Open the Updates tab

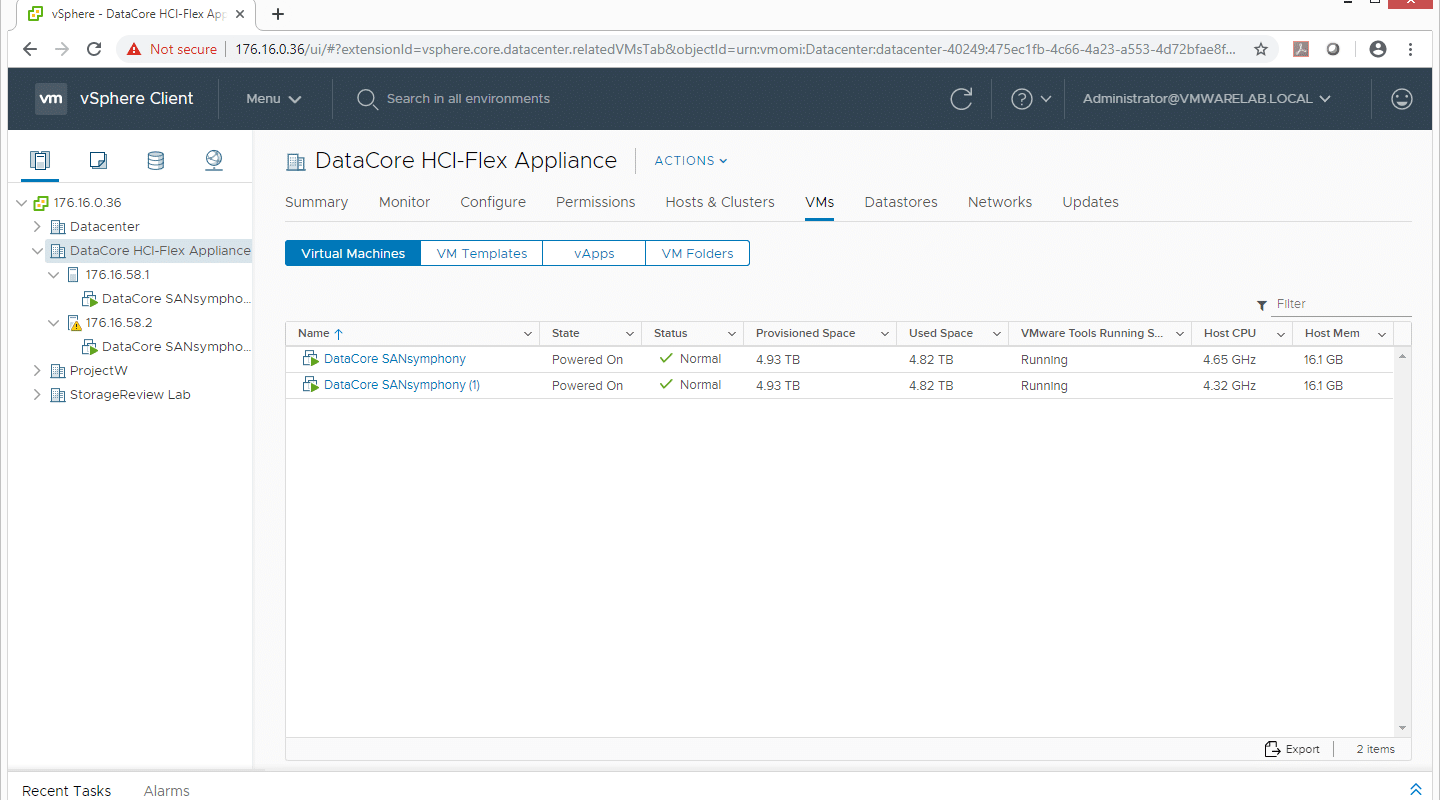pyautogui.click(x=1090, y=202)
